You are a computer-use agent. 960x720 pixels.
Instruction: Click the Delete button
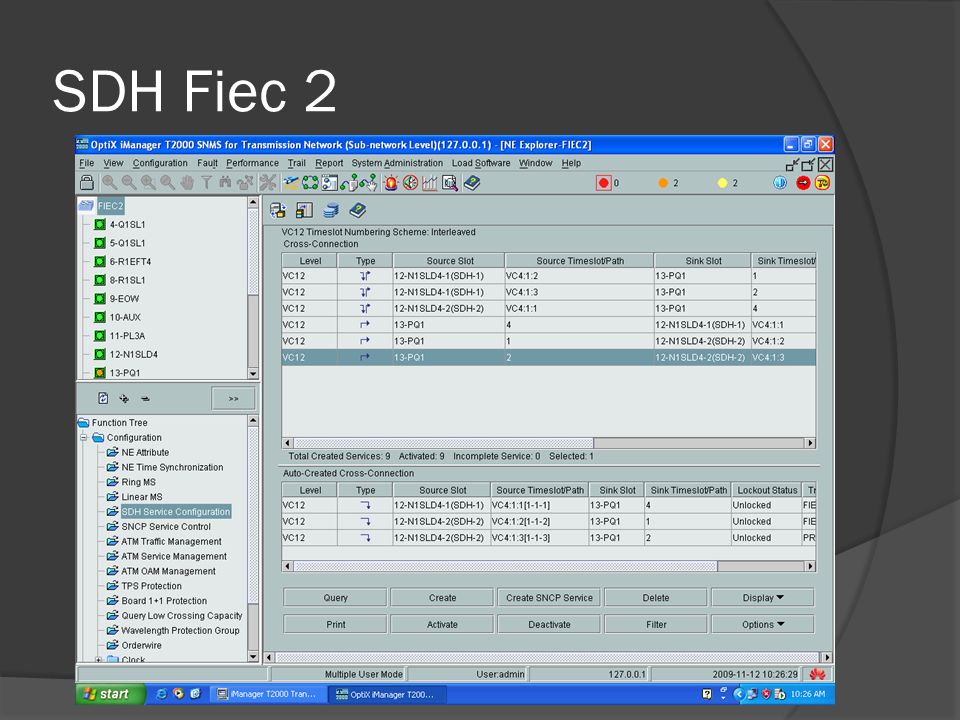656,598
